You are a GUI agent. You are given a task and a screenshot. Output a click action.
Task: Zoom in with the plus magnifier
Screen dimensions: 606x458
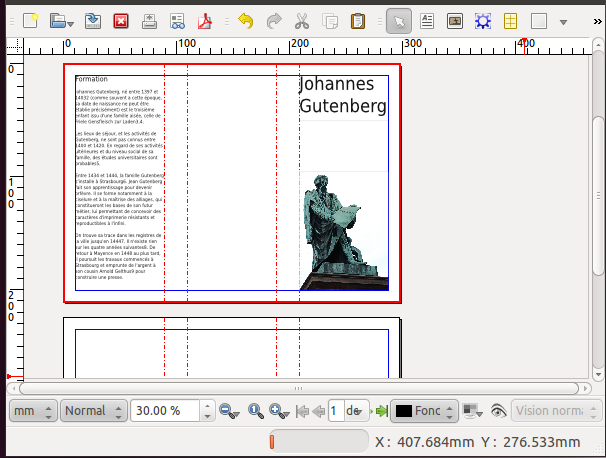279,411
